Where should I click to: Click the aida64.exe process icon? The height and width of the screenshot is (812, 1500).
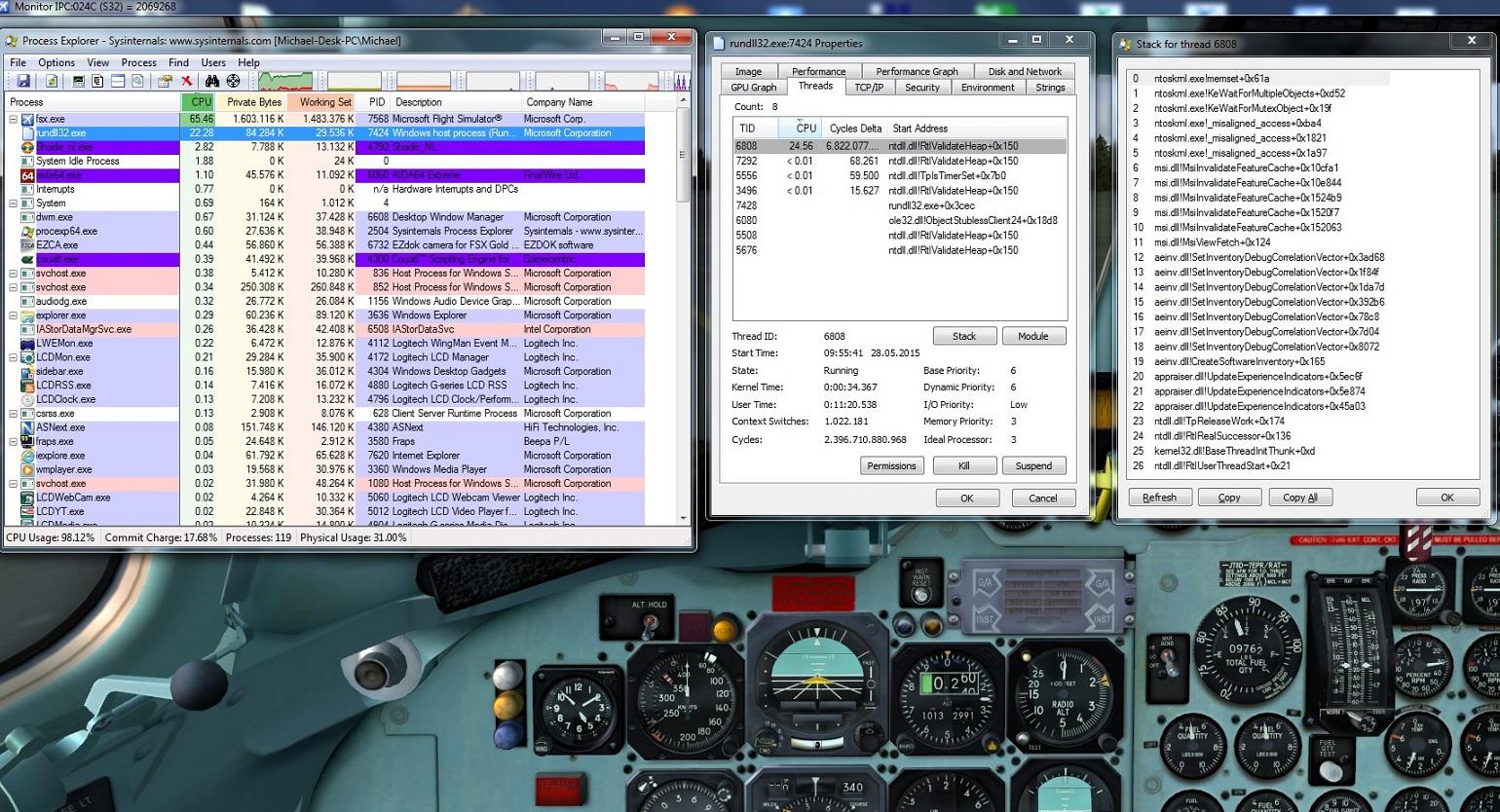(x=27, y=175)
